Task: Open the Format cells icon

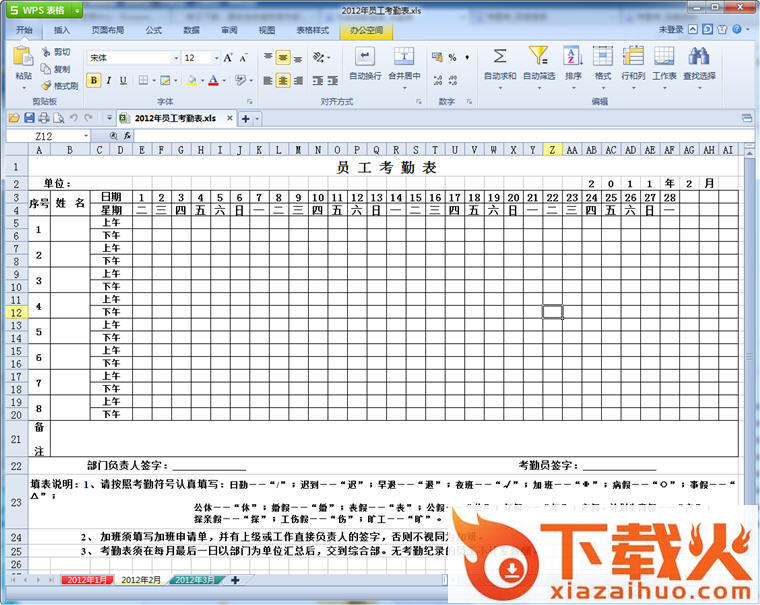Action: (602, 56)
